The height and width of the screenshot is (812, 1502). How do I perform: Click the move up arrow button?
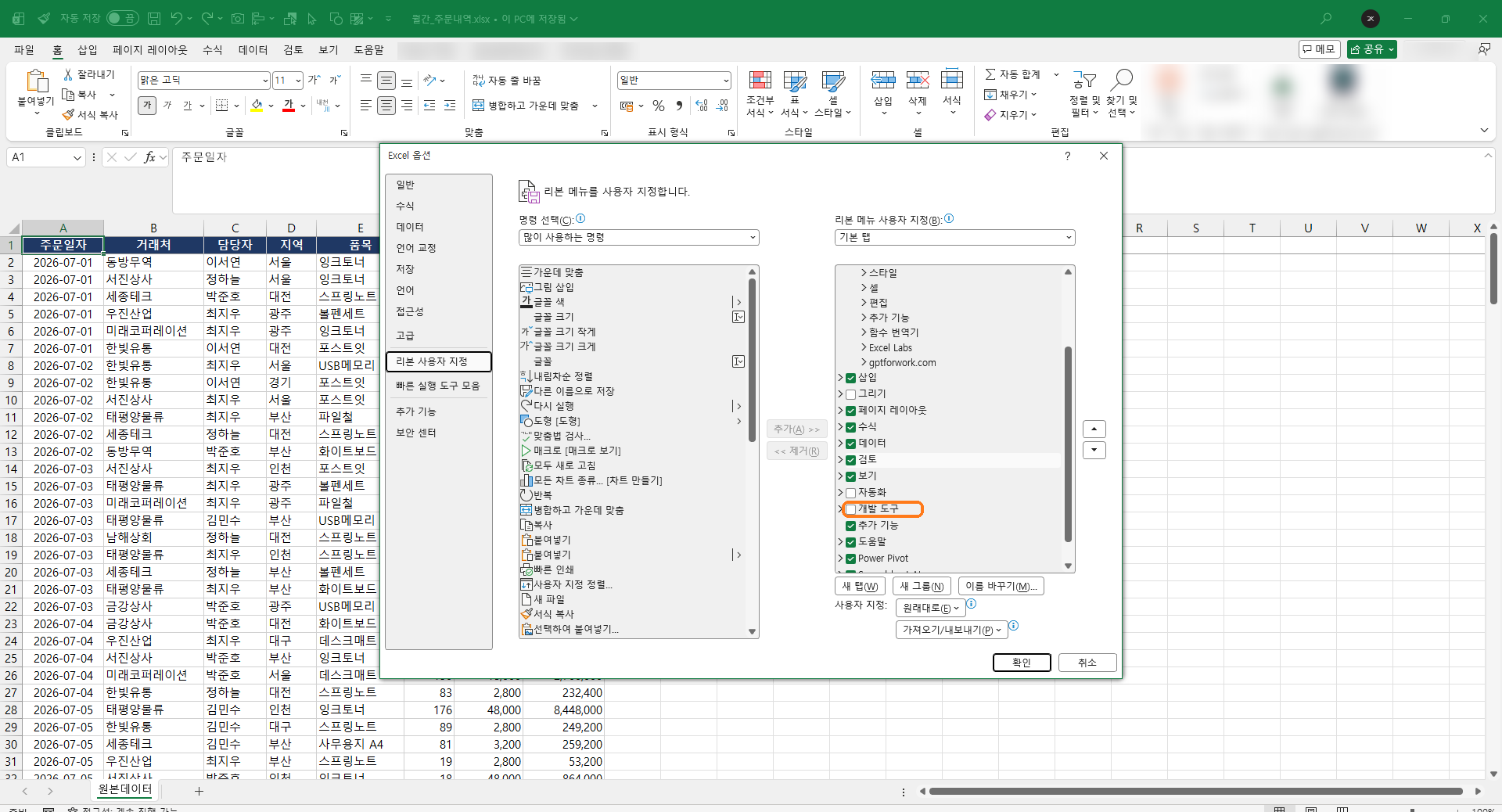[x=1094, y=429]
